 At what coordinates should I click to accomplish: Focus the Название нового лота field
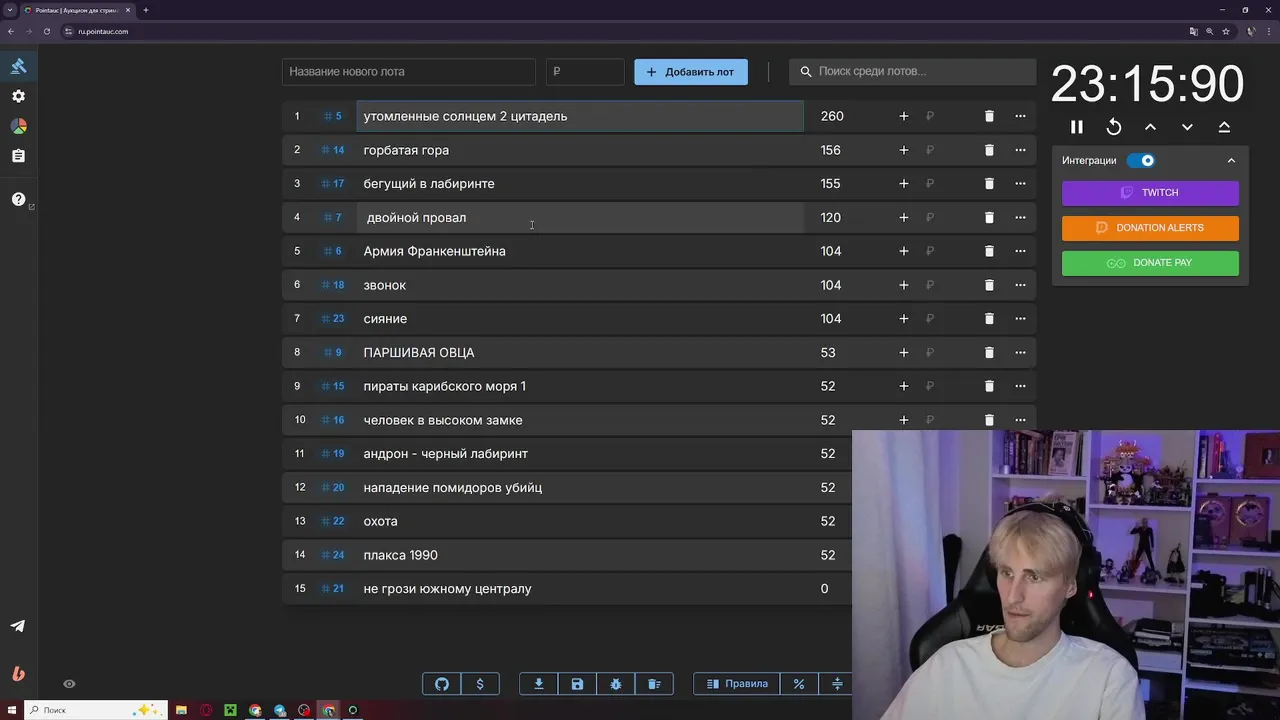[409, 72]
